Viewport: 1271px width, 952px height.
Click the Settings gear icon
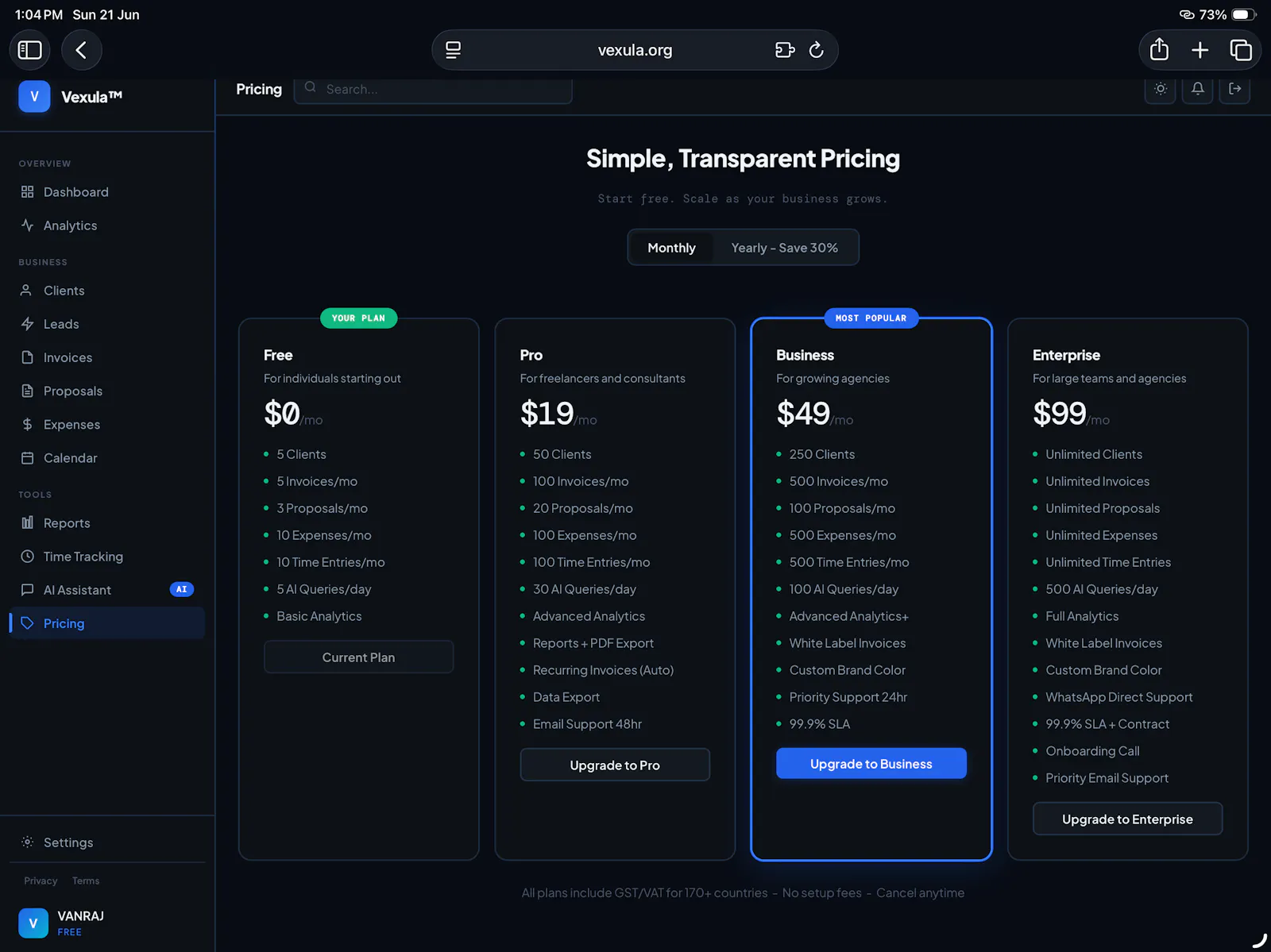28,842
